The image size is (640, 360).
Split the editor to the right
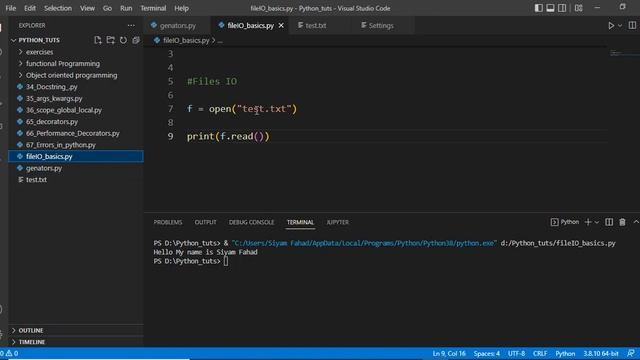point(632,25)
